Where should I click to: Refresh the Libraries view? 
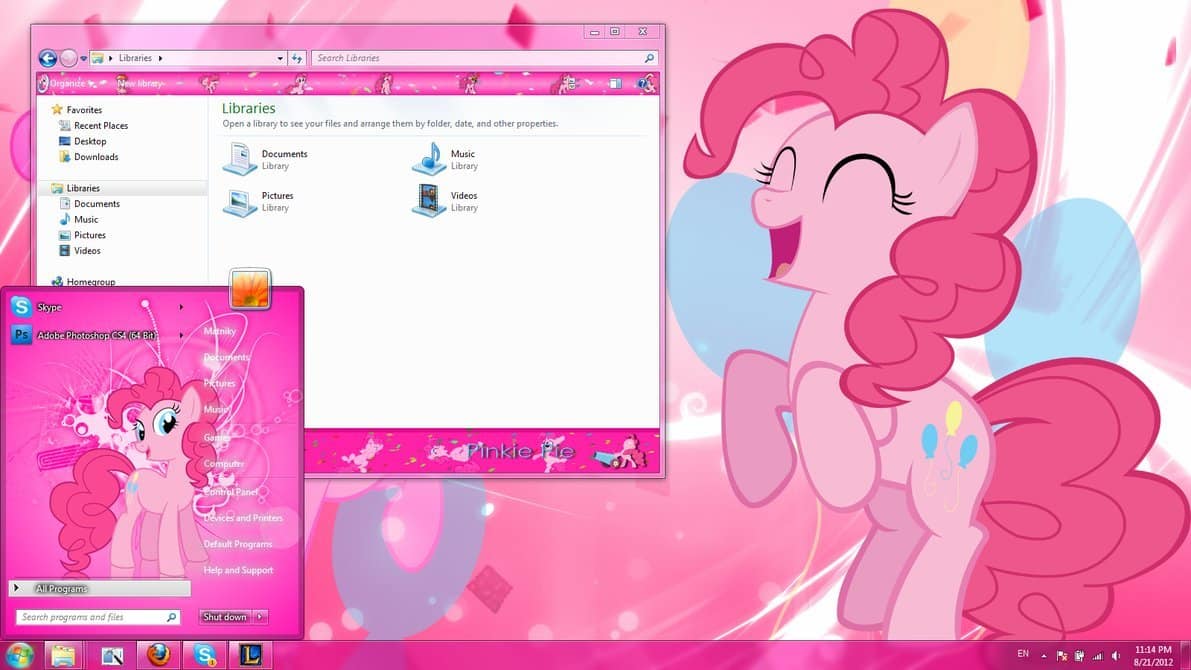tap(298, 58)
